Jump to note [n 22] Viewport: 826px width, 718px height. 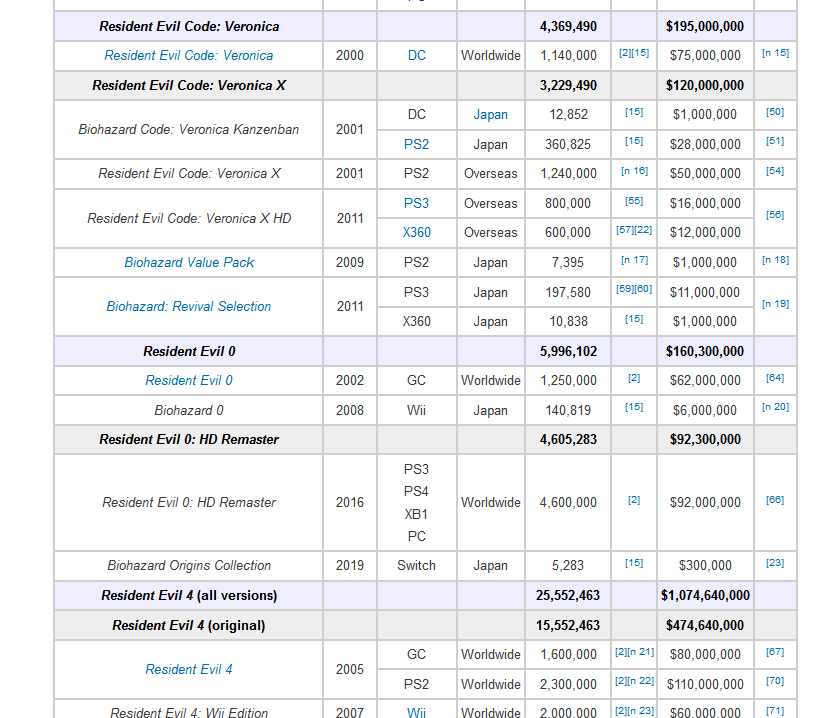pos(640,681)
